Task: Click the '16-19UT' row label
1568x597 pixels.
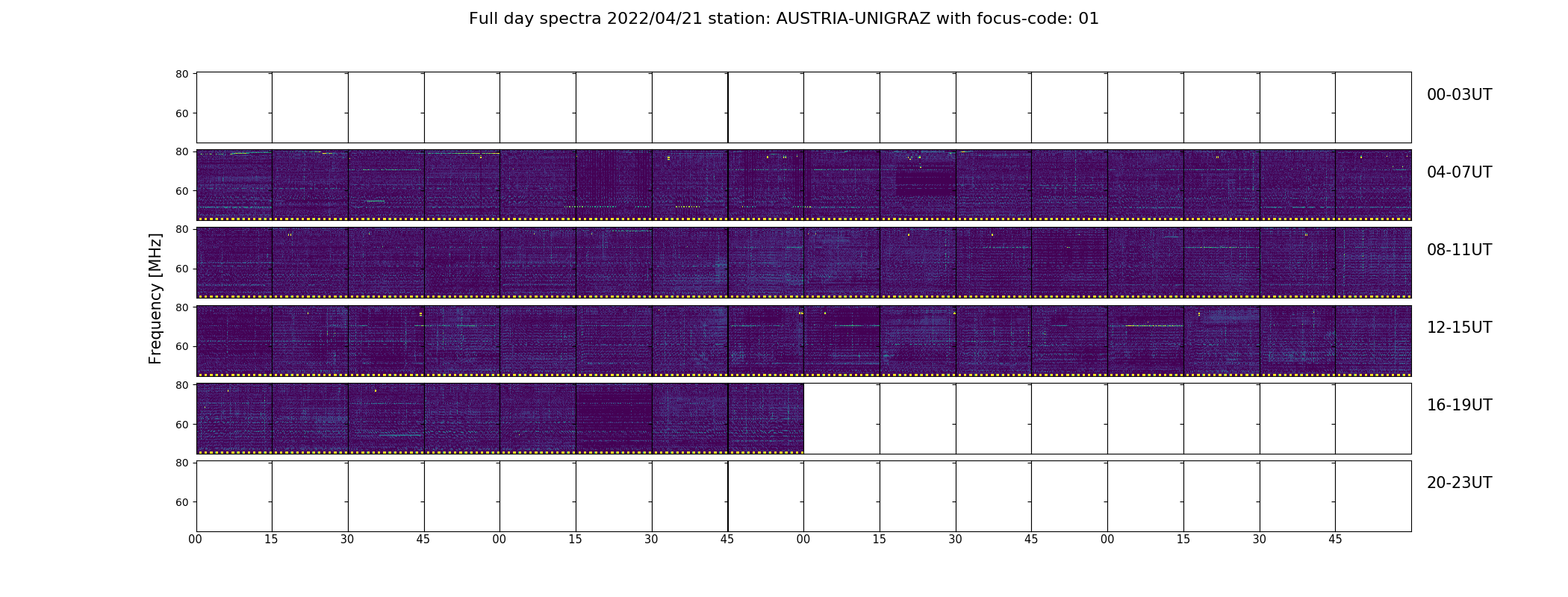Action: click(x=1459, y=405)
